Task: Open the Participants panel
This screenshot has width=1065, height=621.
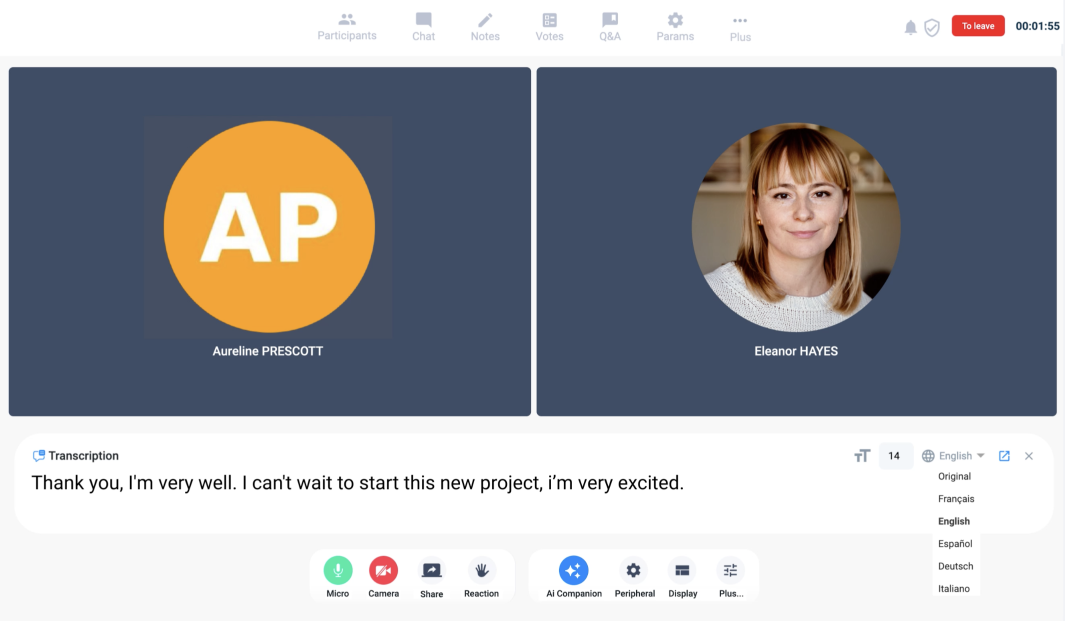Action: point(347,26)
